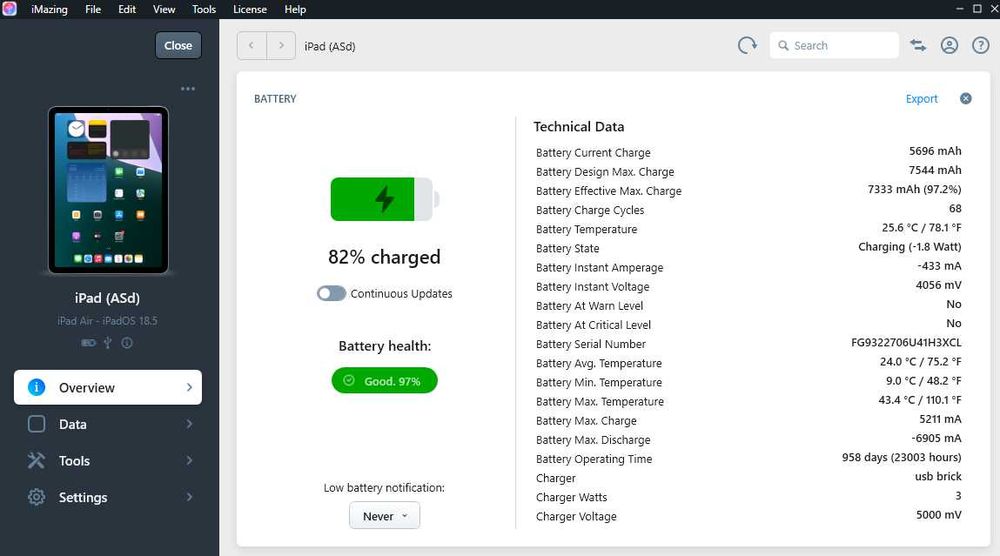Click the help question mark icon
The image size is (1000, 556).
tap(980, 45)
